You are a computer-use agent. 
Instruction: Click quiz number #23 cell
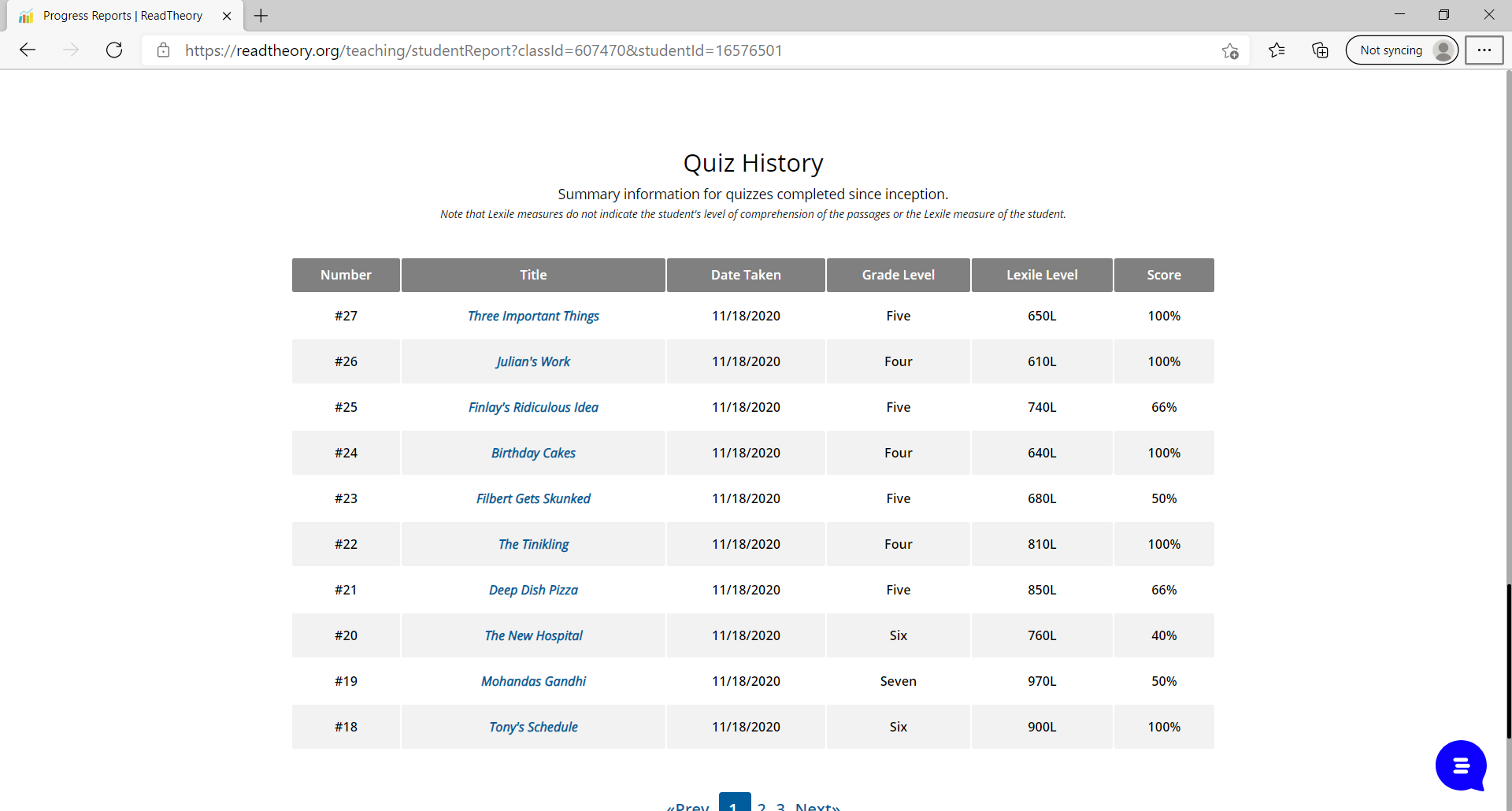[x=346, y=498]
